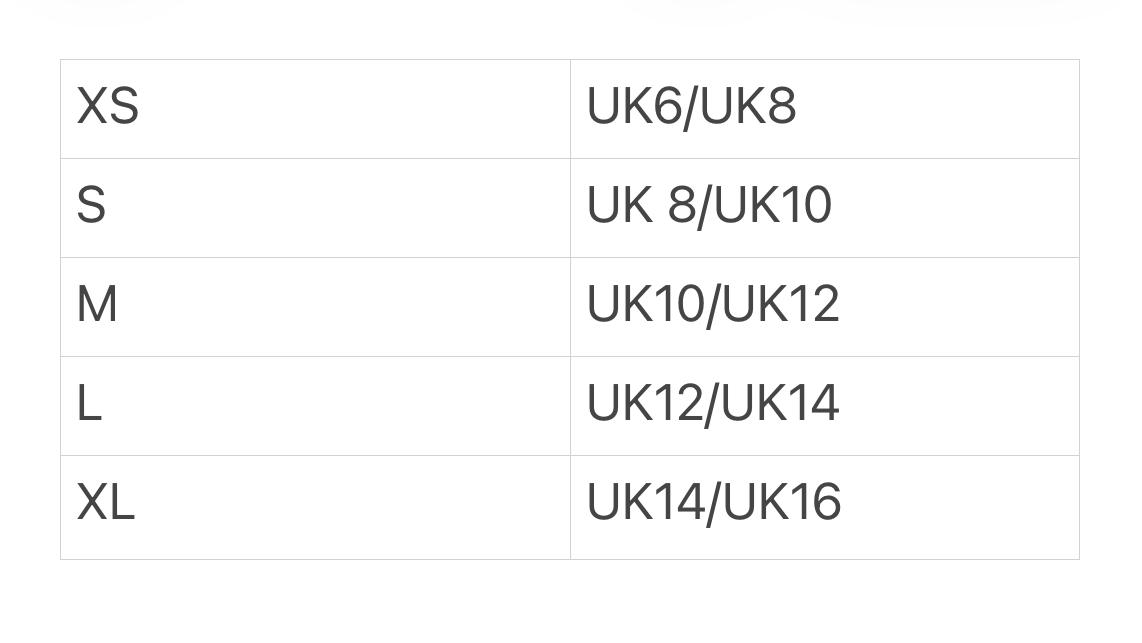Image resolution: width=1142 pixels, height=643 pixels.
Task: Click UK12 text in the L row
Action: (x=645, y=403)
